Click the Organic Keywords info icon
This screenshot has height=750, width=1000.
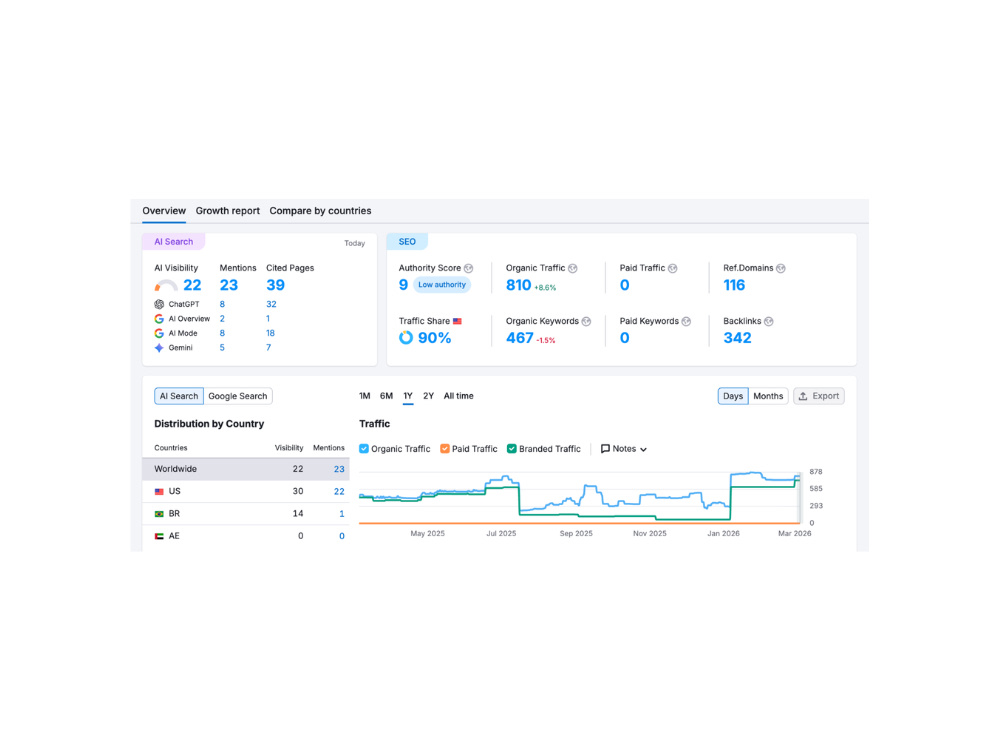(586, 321)
